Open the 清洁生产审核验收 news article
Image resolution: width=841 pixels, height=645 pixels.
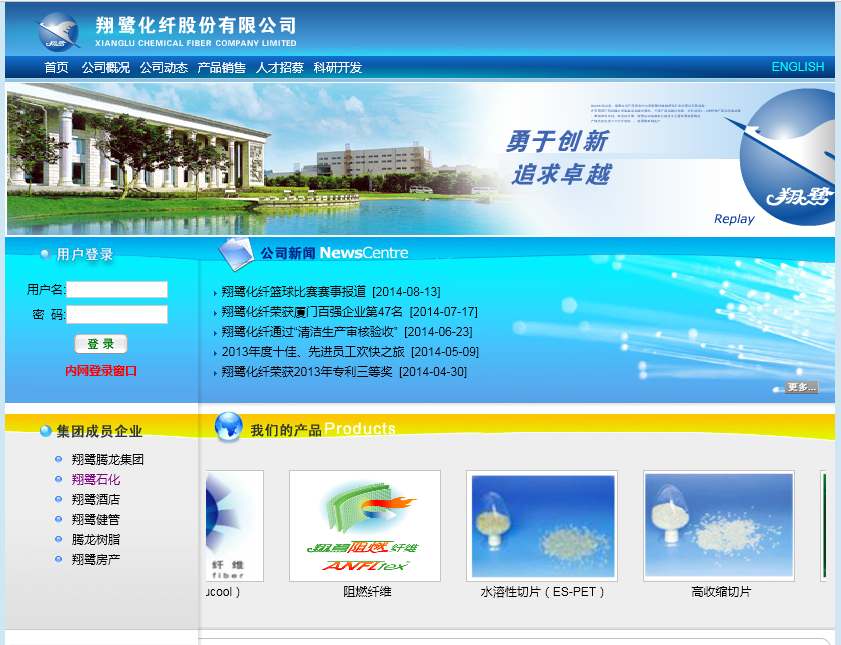pos(309,332)
